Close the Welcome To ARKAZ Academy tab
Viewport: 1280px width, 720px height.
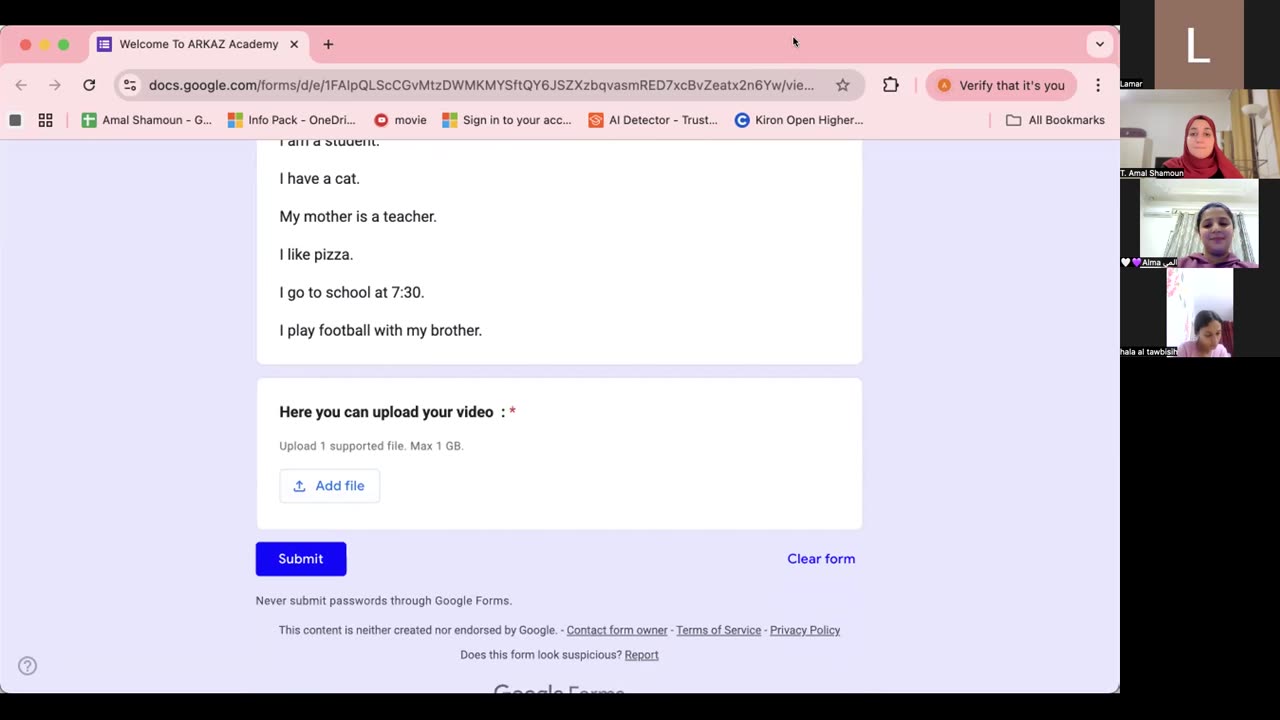coord(294,44)
